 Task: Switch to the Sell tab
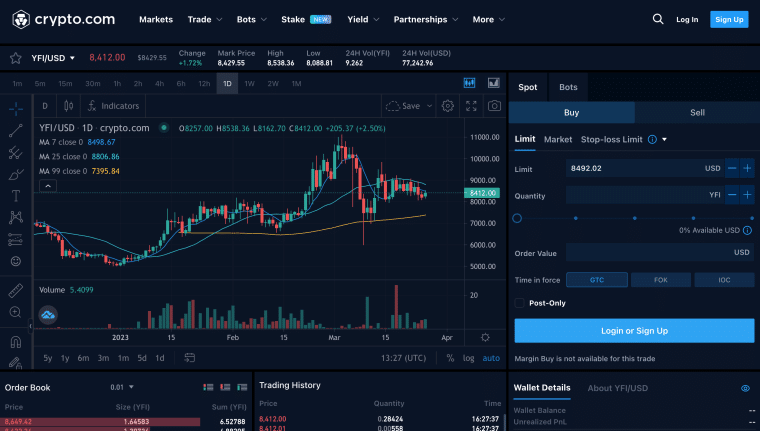coord(696,113)
